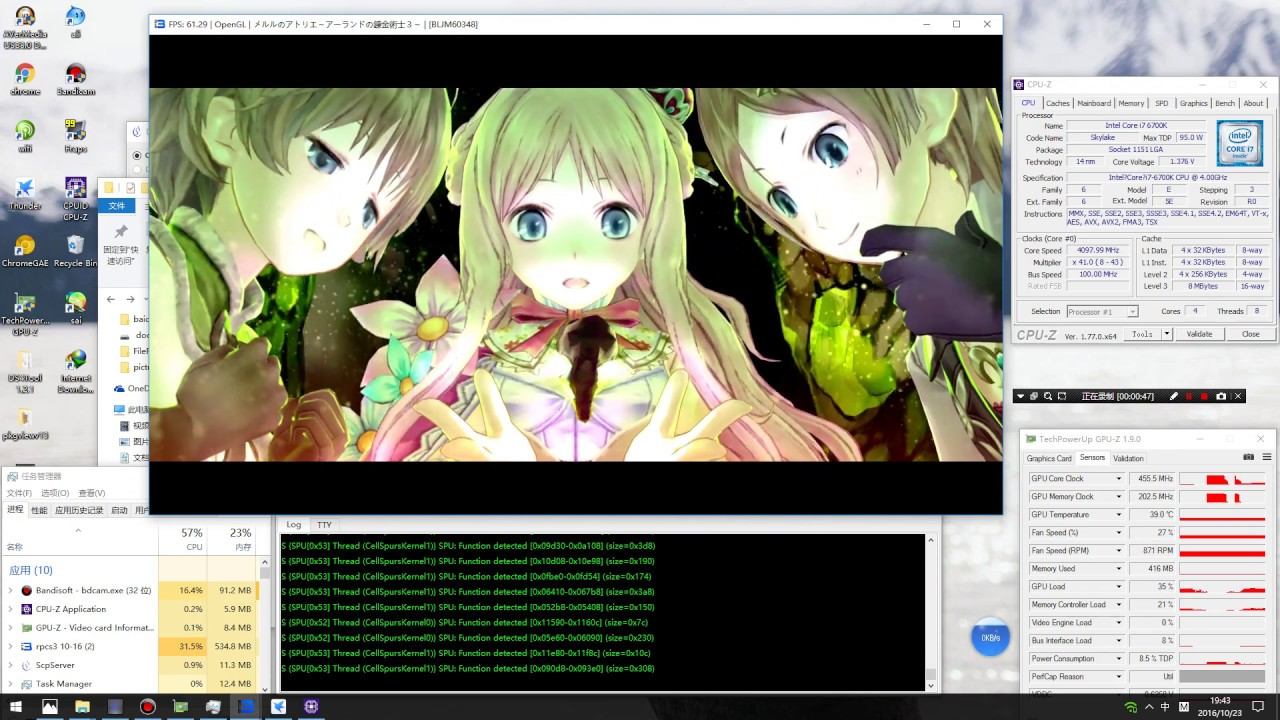Click the recorder bar camera capture icon
The height and width of the screenshot is (720, 1280).
(x=1221, y=396)
